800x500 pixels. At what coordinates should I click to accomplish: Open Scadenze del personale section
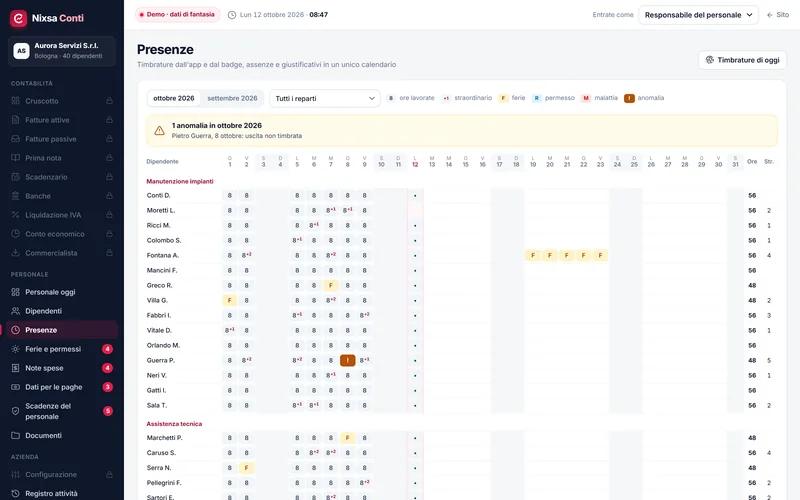62,411
